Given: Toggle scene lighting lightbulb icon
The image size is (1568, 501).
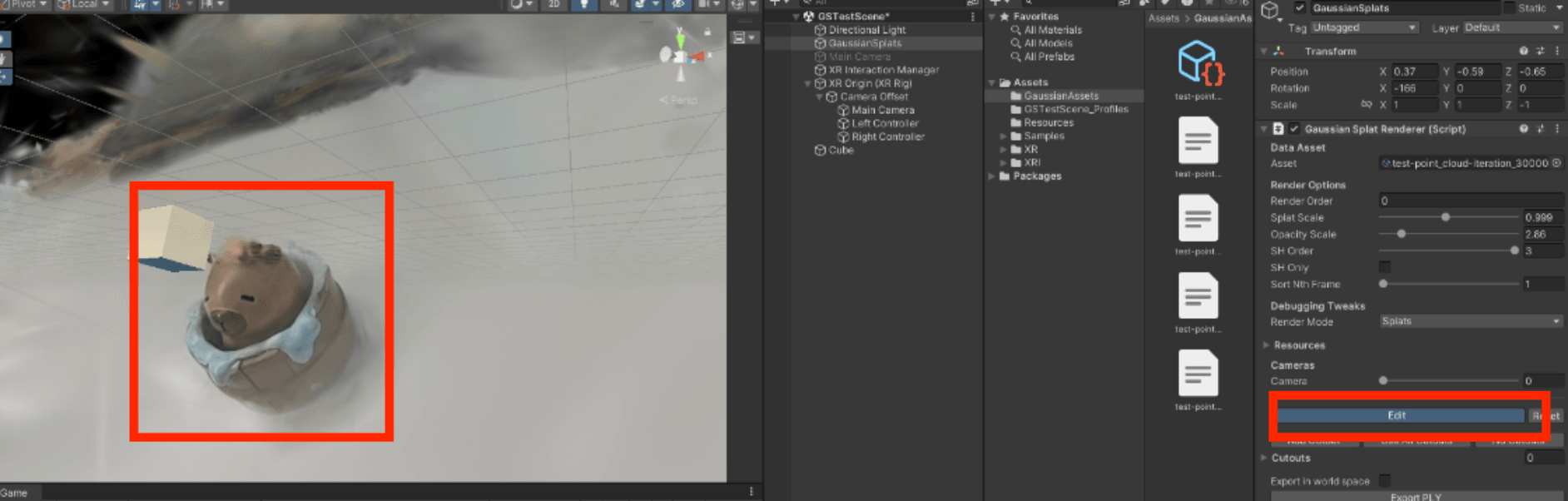Looking at the screenshot, I should pos(584,4).
